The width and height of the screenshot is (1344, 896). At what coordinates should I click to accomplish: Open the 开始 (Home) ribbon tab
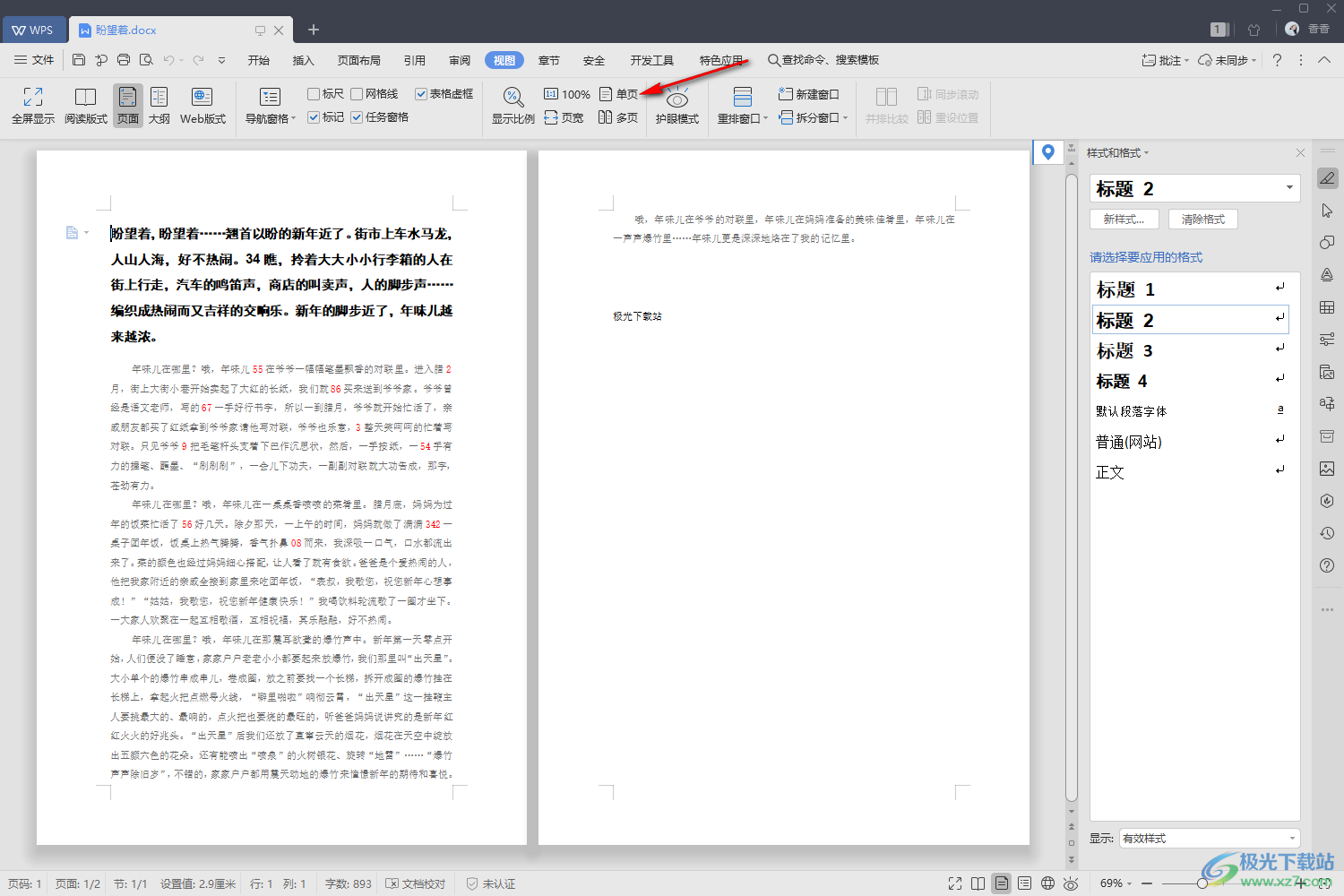(x=259, y=60)
